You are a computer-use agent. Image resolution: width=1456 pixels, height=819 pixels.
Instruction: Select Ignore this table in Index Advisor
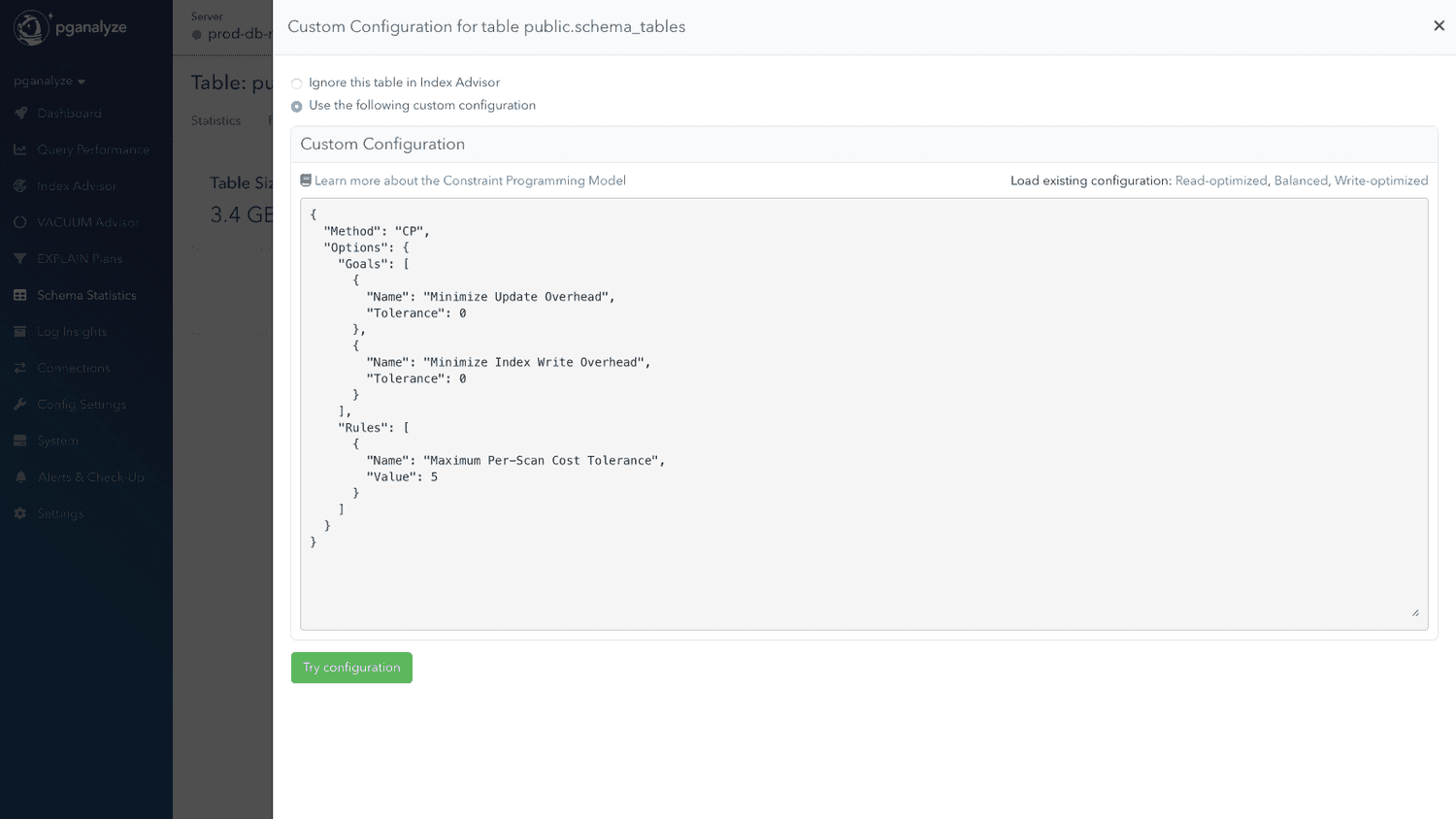[x=297, y=82]
